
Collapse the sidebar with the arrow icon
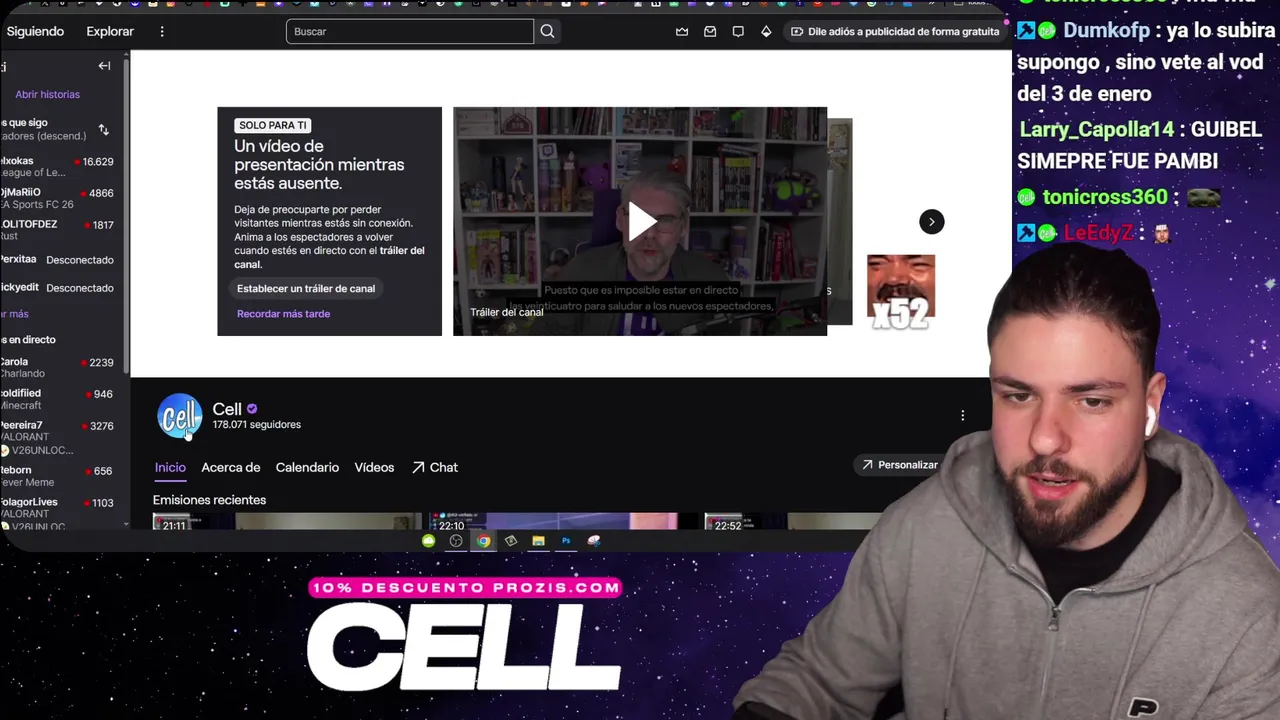104,66
